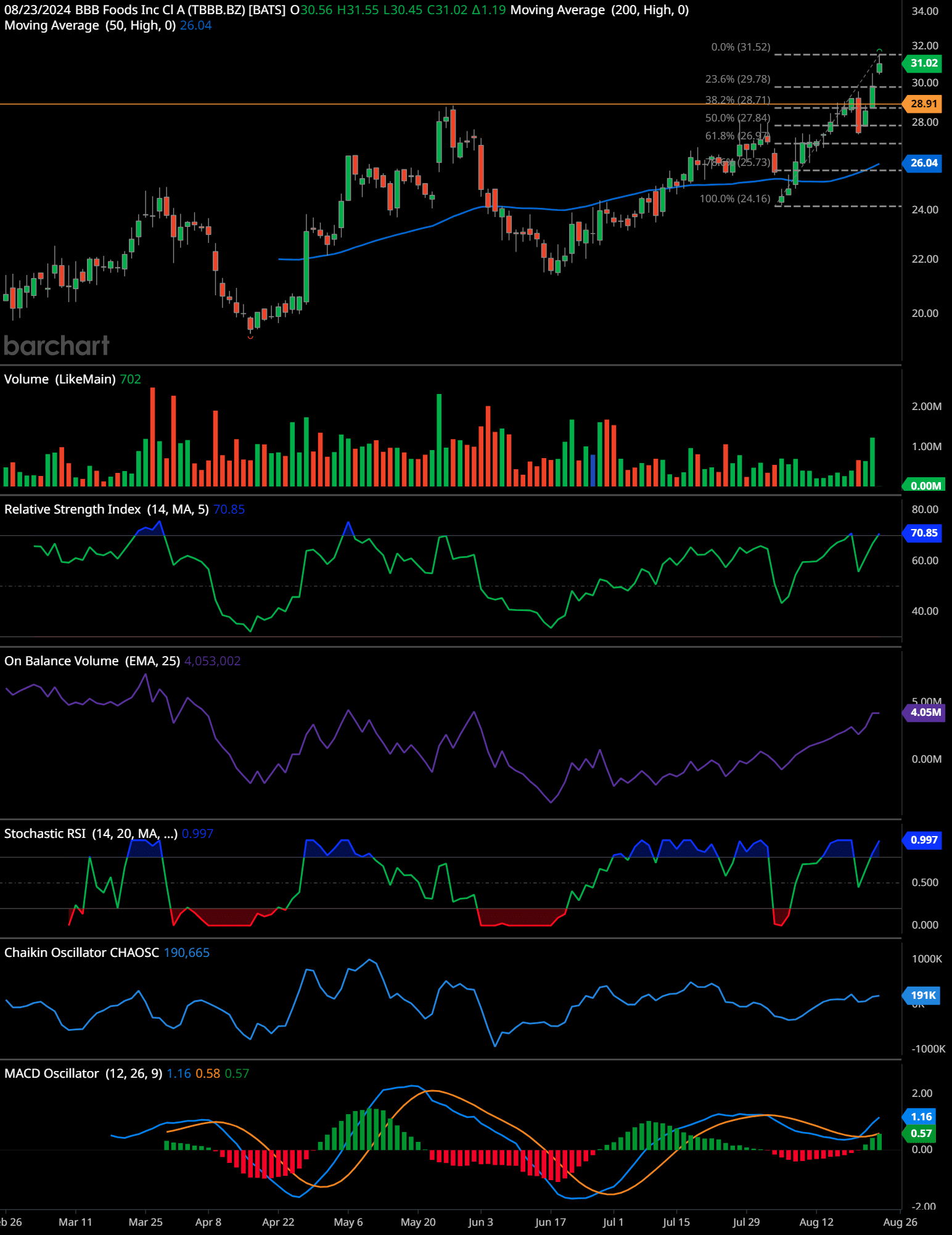Click the Chaikin Oscillator CHAOSC title
The image size is (952, 1235).
(x=81, y=953)
